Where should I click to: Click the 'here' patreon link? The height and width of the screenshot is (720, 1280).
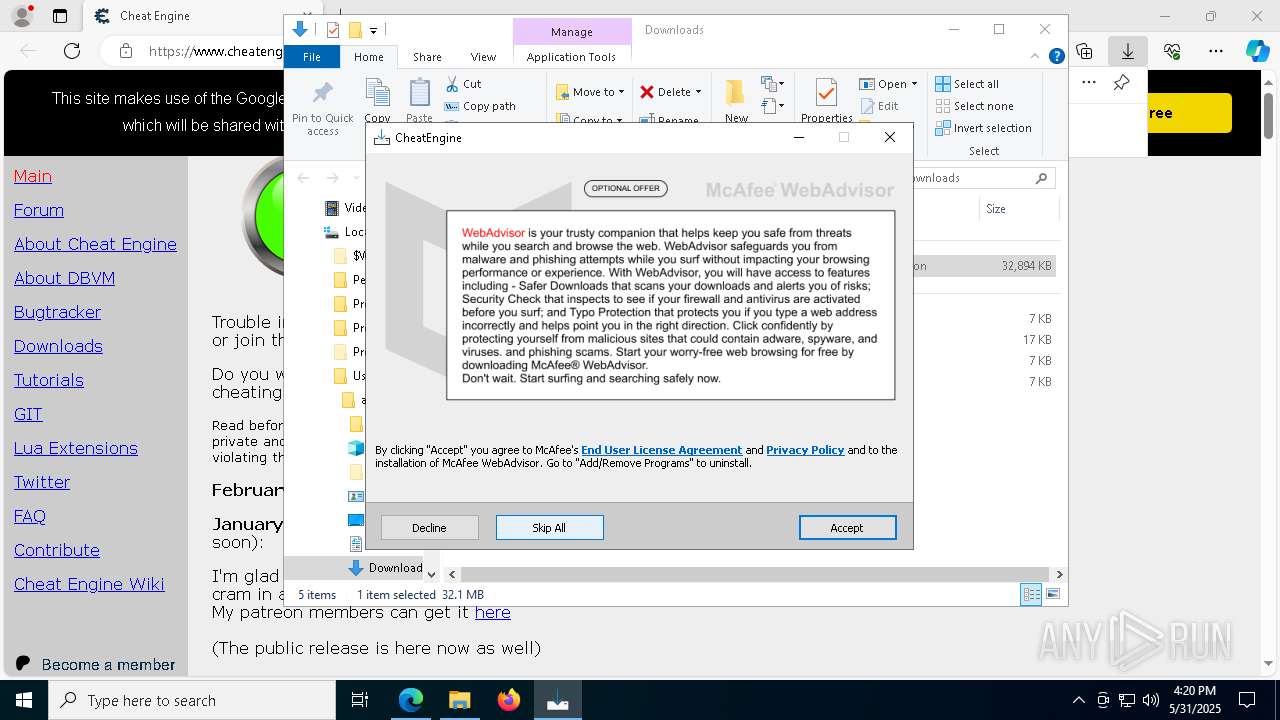[492, 612]
